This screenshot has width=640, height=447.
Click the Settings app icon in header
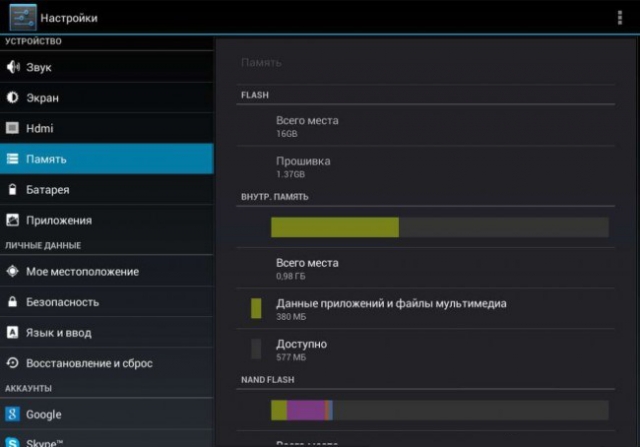tap(22, 18)
